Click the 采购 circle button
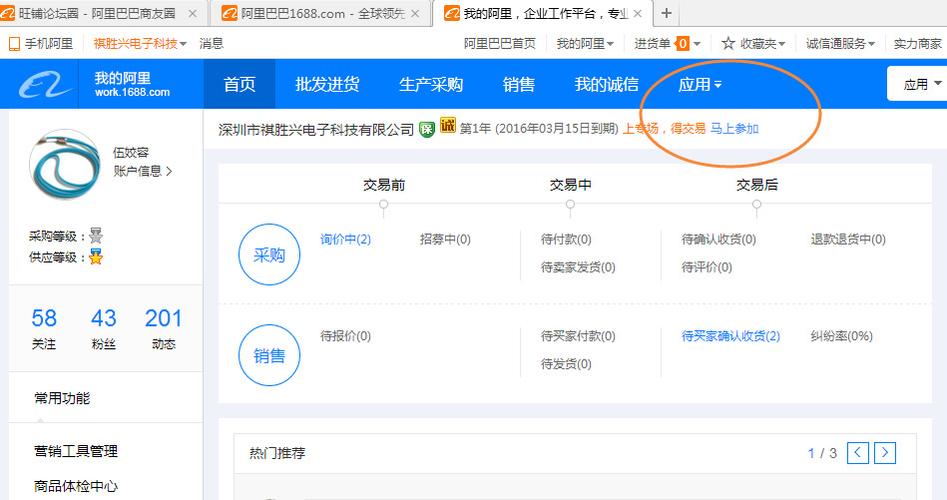947x500 pixels. point(269,255)
